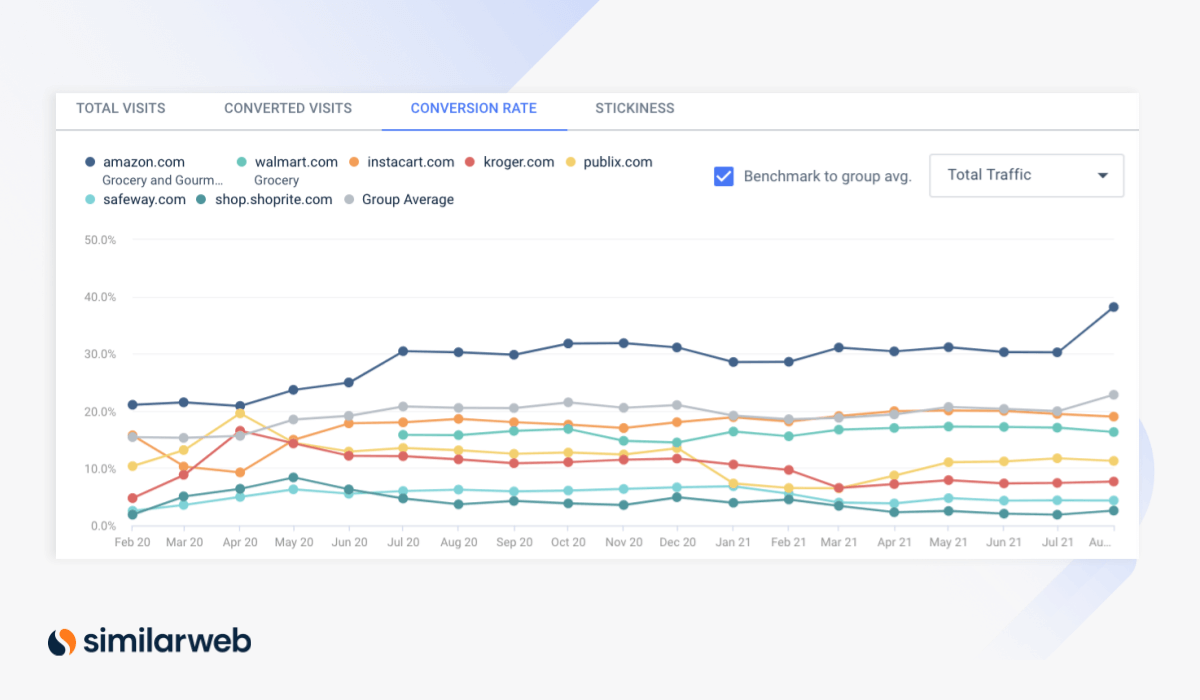Select the Conversion Rate tab

click(473, 108)
